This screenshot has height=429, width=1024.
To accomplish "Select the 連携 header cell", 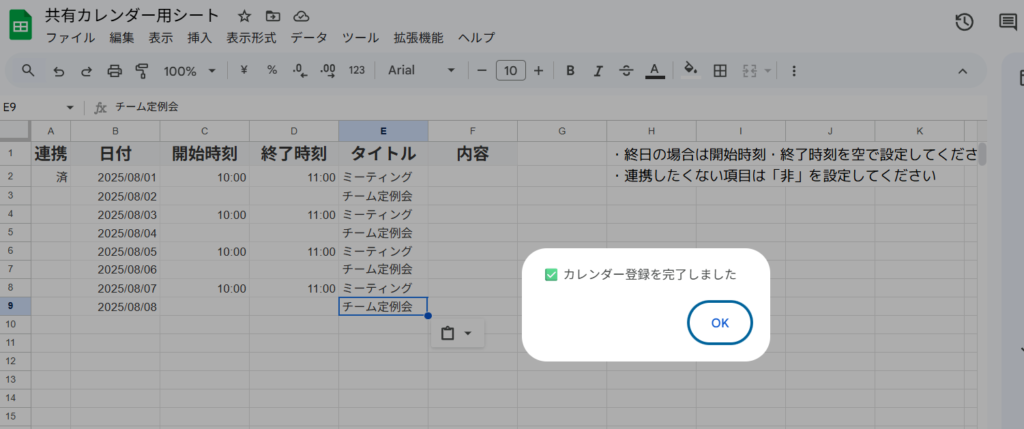I will click(x=51, y=153).
